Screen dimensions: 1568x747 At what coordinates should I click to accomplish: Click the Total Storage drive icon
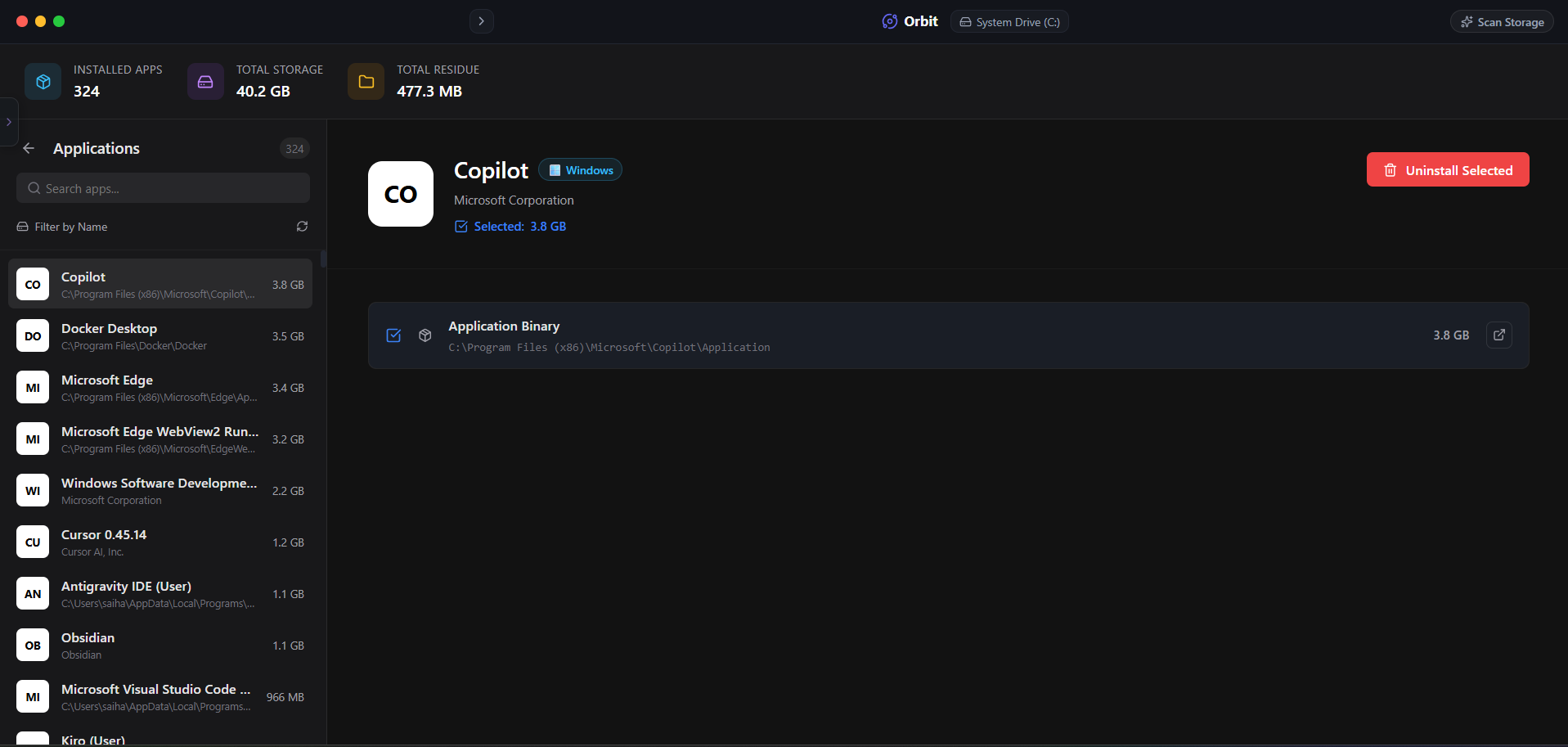[x=205, y=82]
